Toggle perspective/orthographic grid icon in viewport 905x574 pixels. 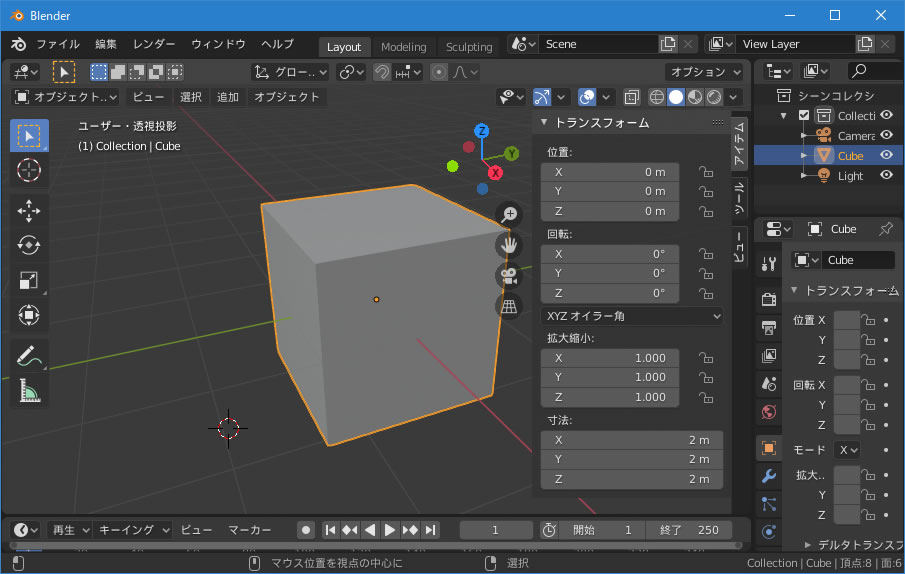click(x=509, y=306)
